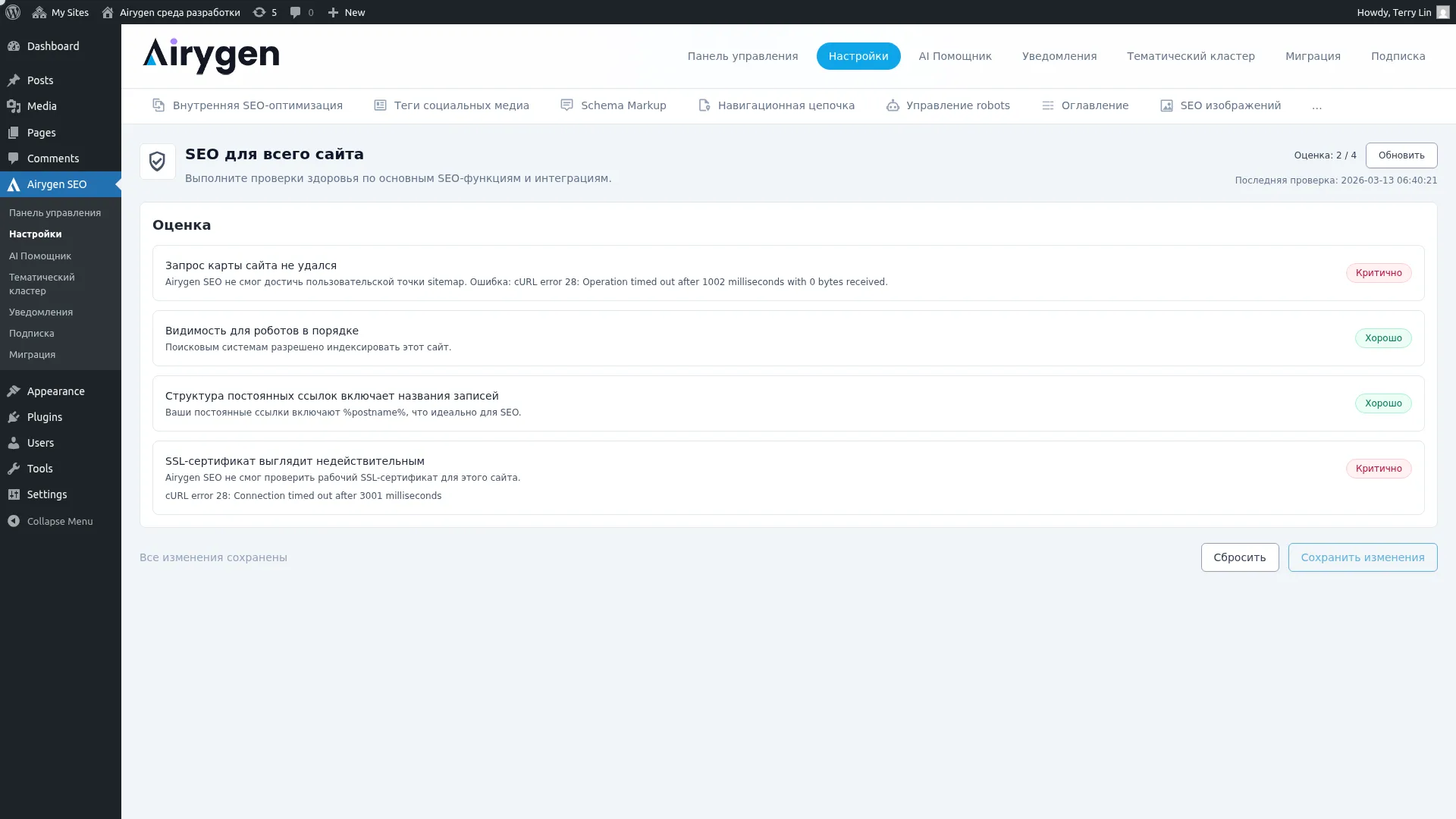Click the WordPress logo icon
Screen dimensions: 1456x819
tap(13, 12)
